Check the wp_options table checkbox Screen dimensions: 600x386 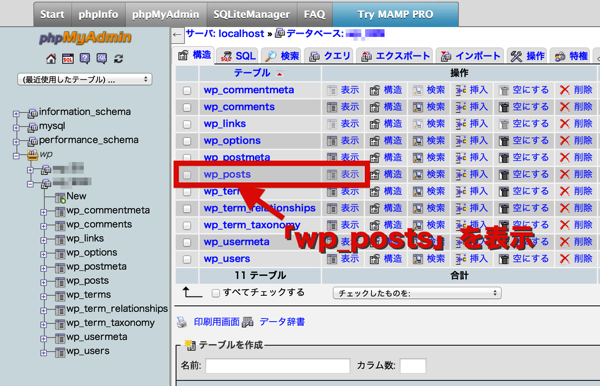(187, 141)
